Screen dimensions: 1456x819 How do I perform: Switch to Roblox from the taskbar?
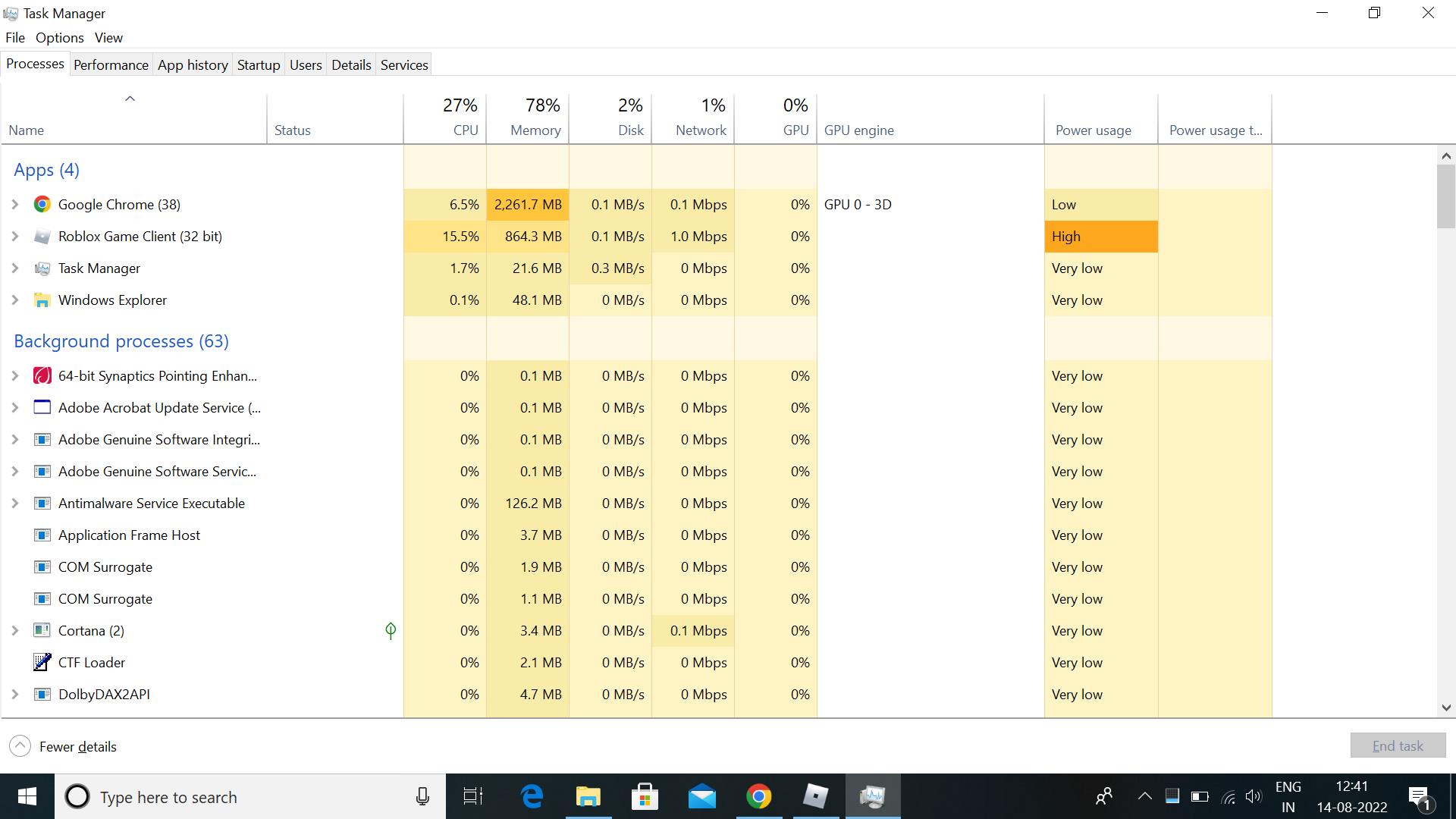tap(815, 796)
